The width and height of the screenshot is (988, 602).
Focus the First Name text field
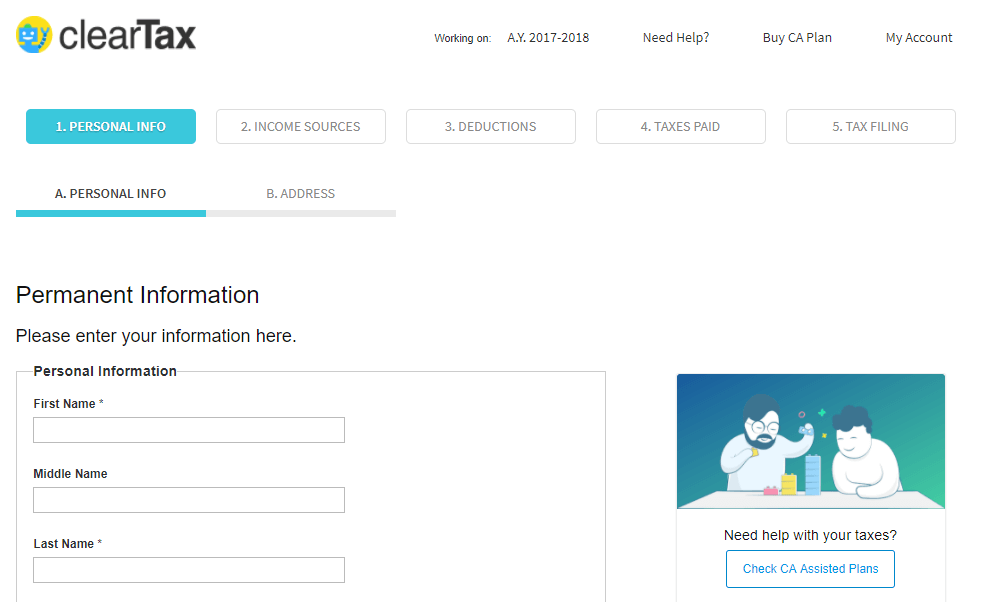pyautogui.click(x=189, y=430)
